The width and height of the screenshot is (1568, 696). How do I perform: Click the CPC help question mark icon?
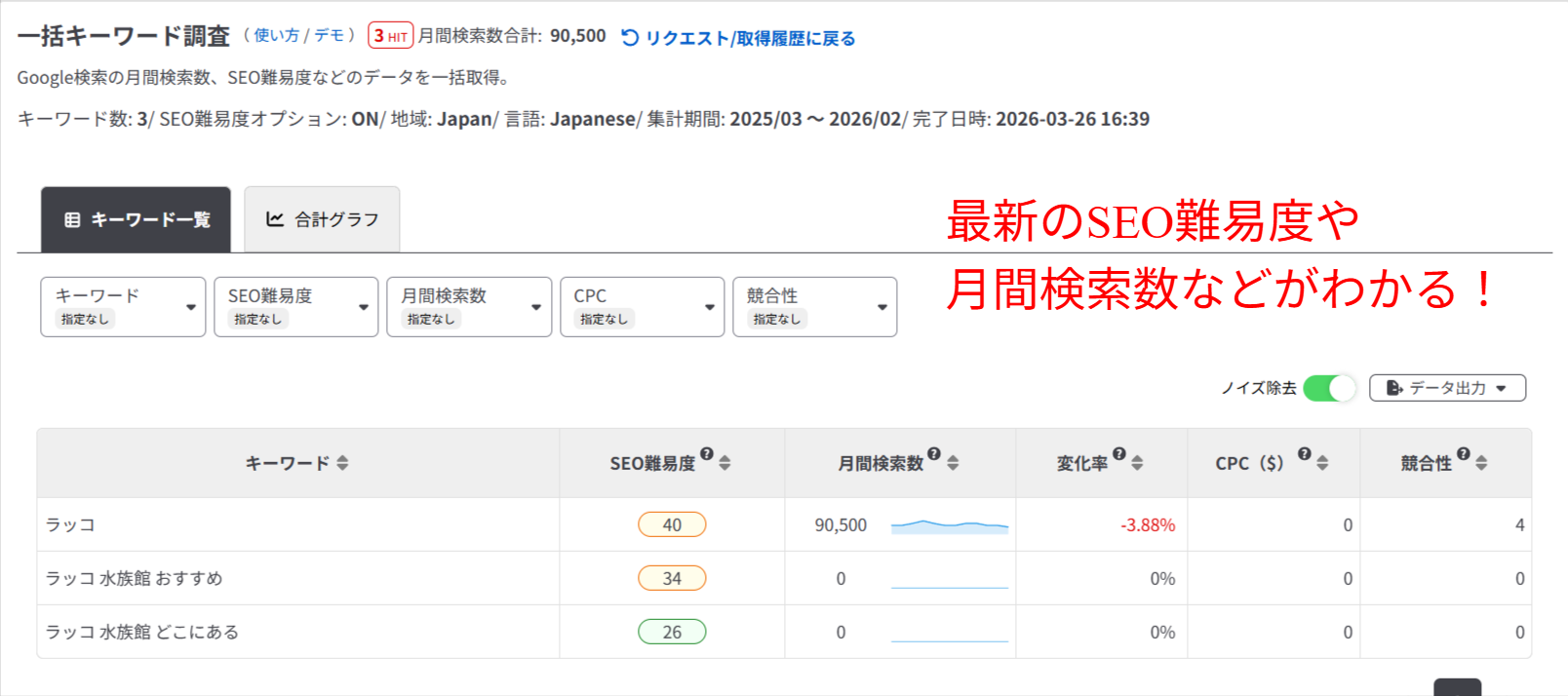pyautogui.click(x=1305, y=453)
